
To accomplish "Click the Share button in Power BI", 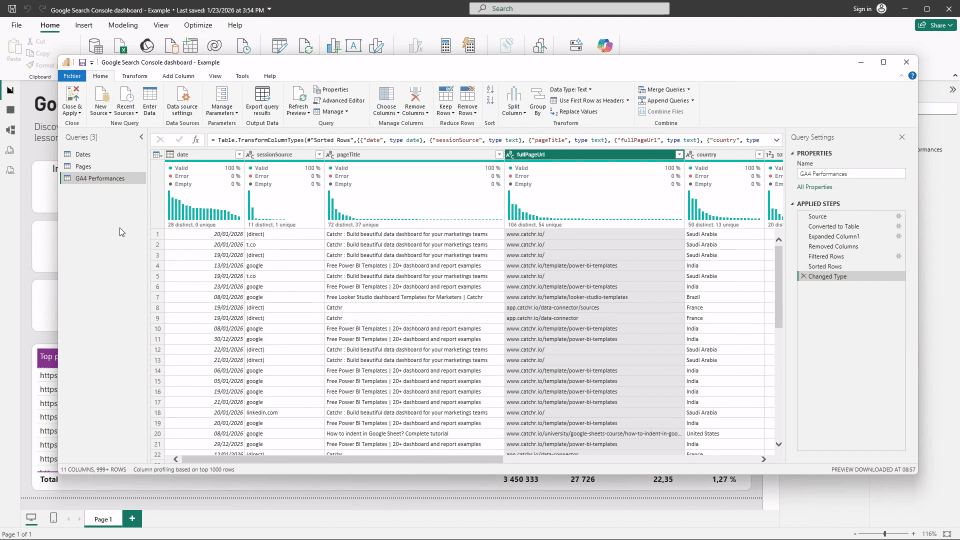I will (936, 25).
